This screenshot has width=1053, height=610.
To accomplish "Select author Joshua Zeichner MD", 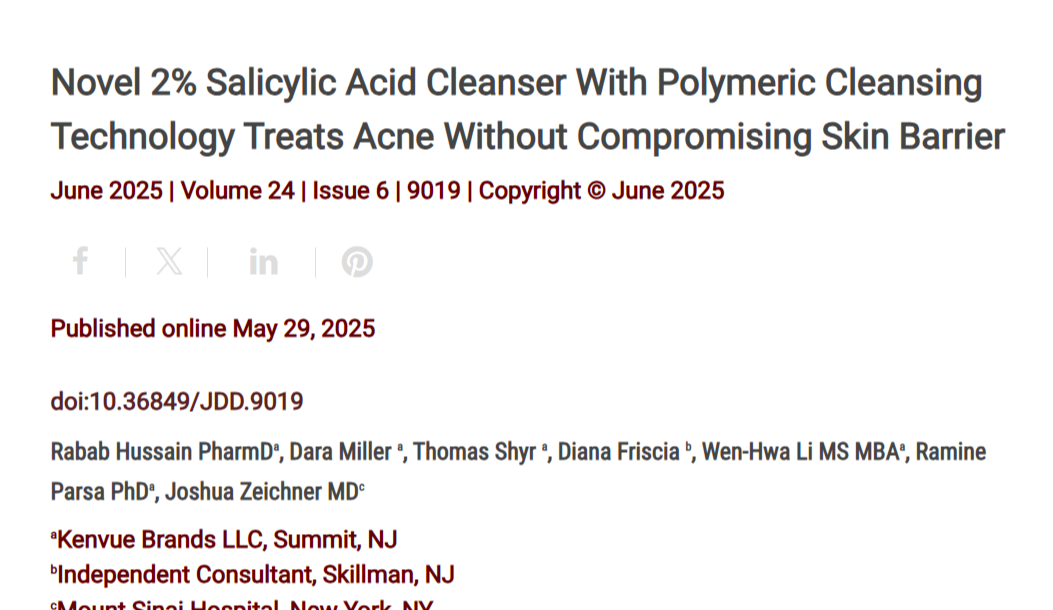I will 262,492.
